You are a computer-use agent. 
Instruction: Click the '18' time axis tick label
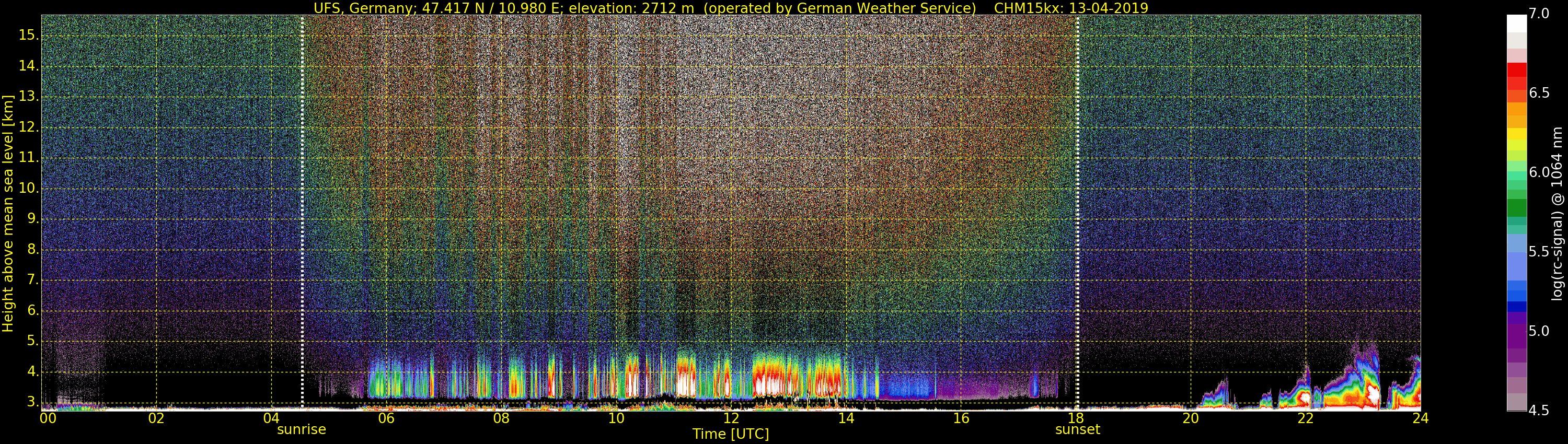tap(1076, 418)
